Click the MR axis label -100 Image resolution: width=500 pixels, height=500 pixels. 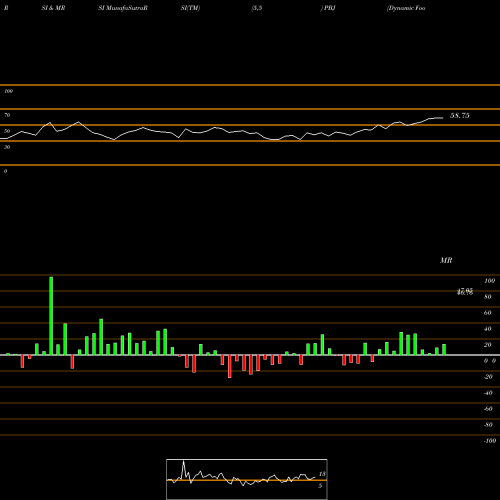(489, 441)
